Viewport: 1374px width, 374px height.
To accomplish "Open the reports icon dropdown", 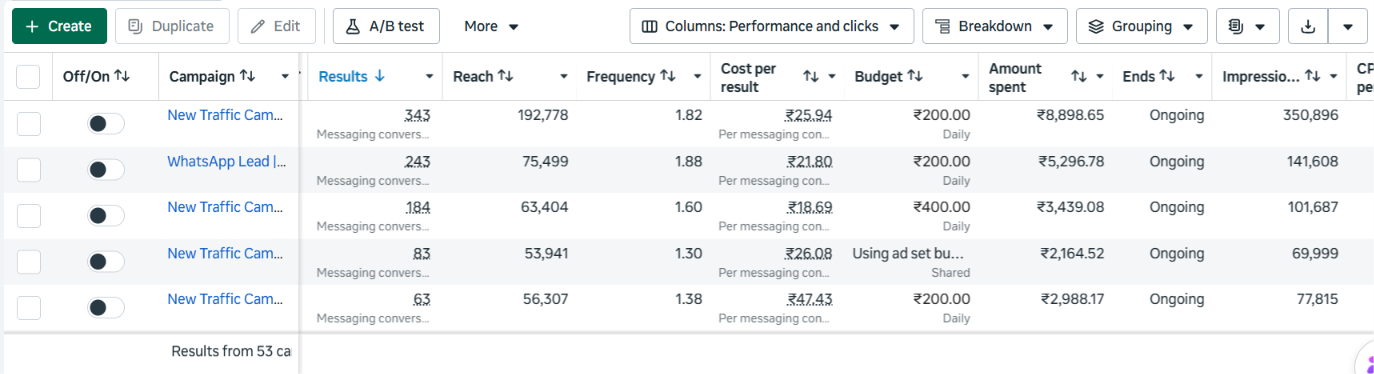I will pyautogui.click(x=1247, y=27).
